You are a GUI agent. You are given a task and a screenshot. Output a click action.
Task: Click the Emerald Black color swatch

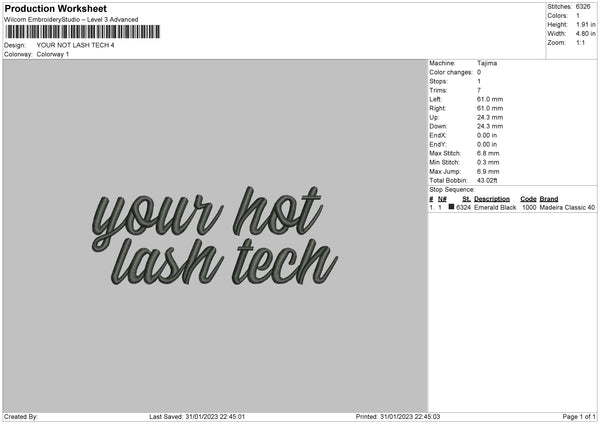point(452,207)
